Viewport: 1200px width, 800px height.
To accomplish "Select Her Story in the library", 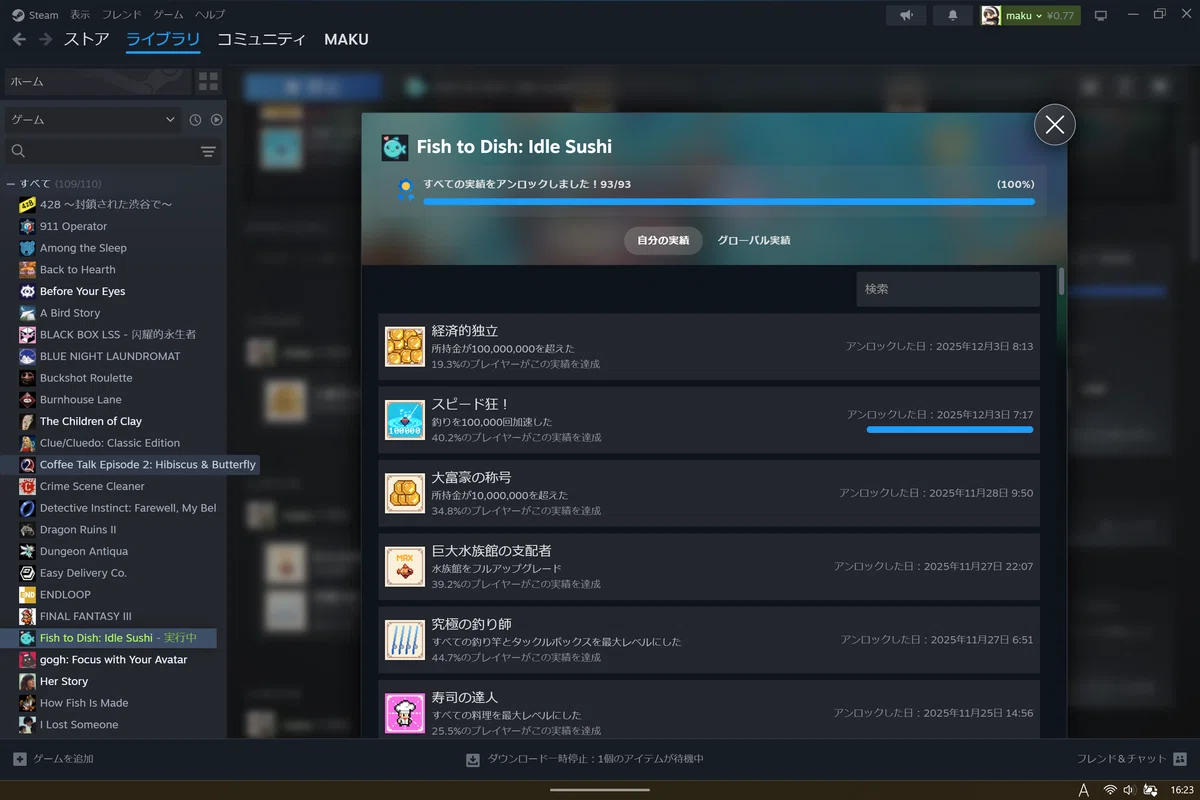I will click(x=64, y=681).
